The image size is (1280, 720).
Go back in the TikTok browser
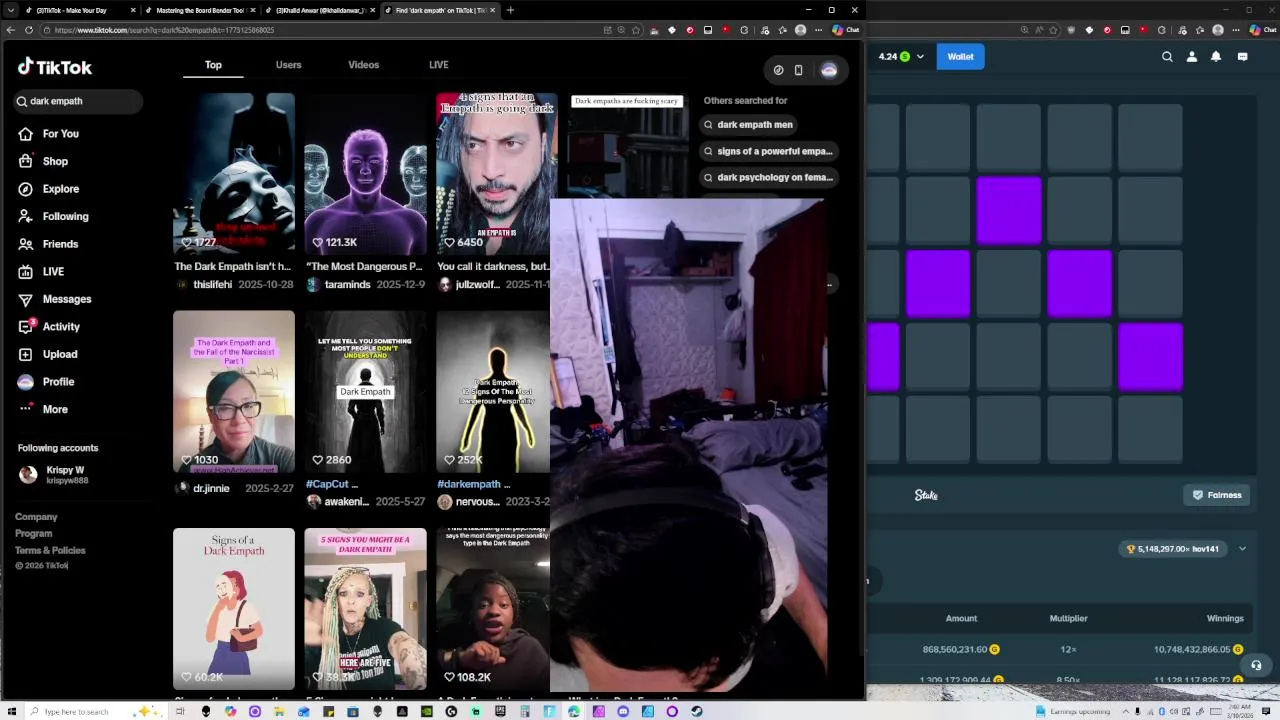(10, 30)
